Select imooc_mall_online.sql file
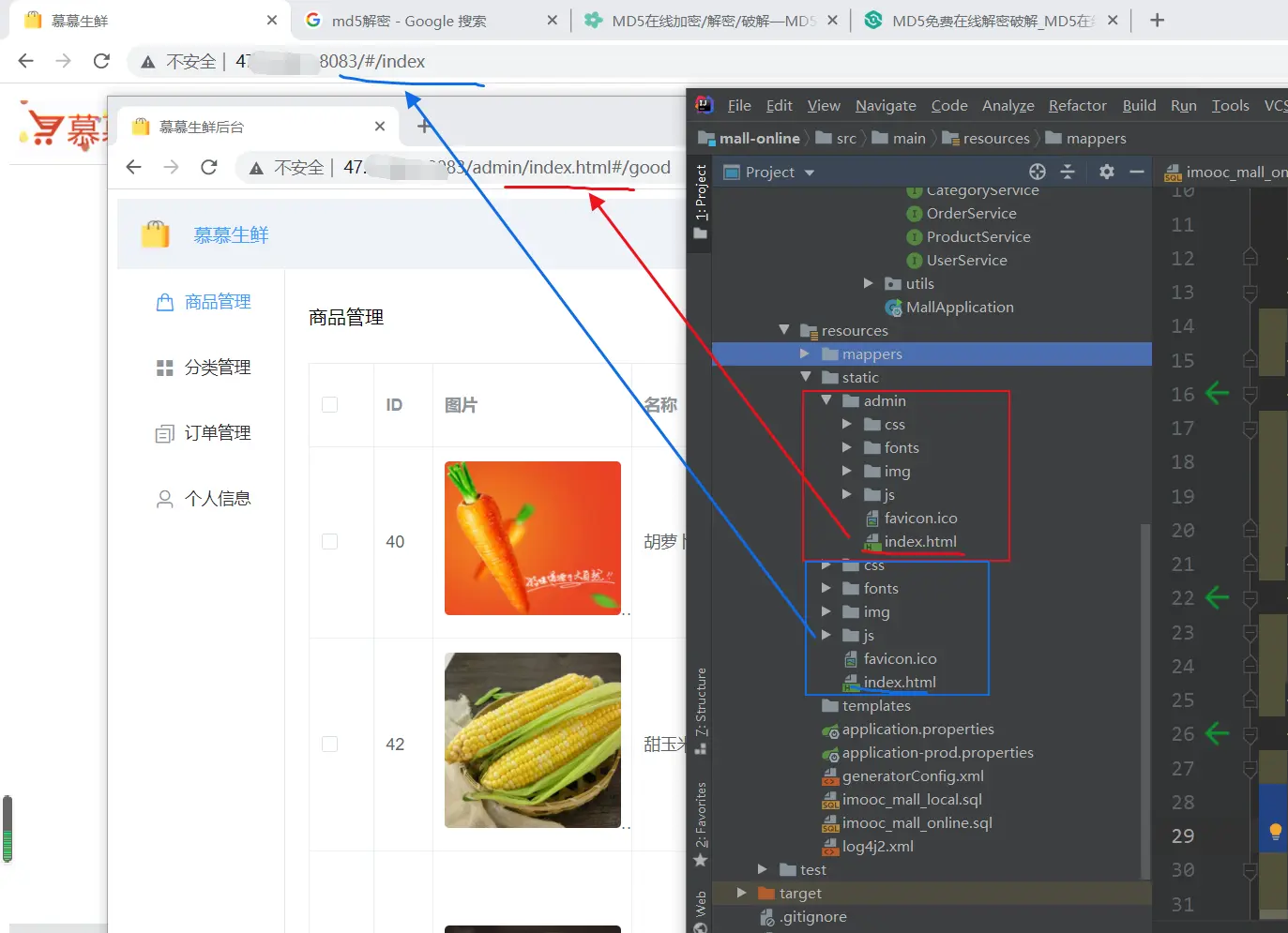Screen dimensions: 1288x933 (x=917, y=823)
